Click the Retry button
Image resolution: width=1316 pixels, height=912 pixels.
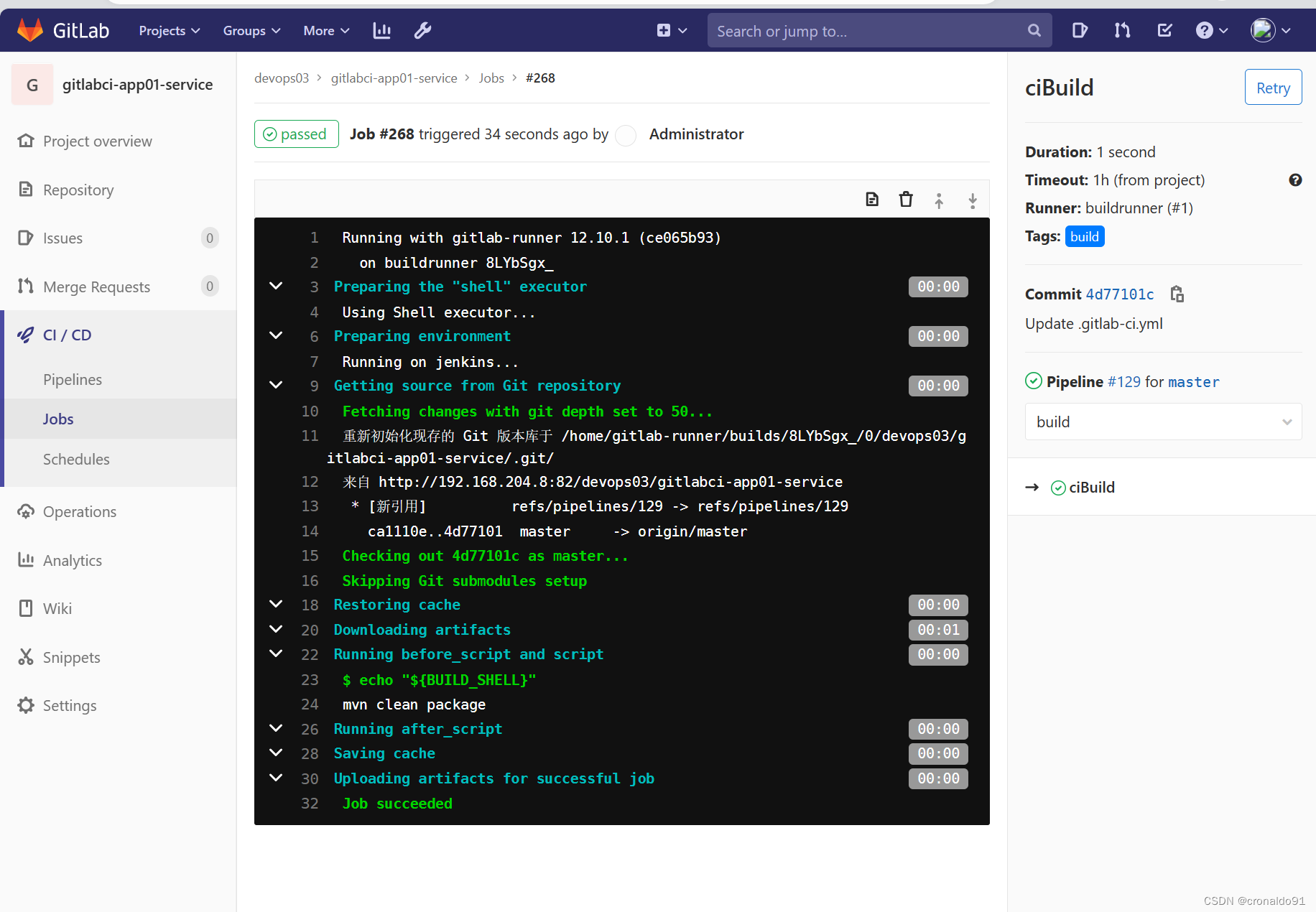(x=1273, y=88)
